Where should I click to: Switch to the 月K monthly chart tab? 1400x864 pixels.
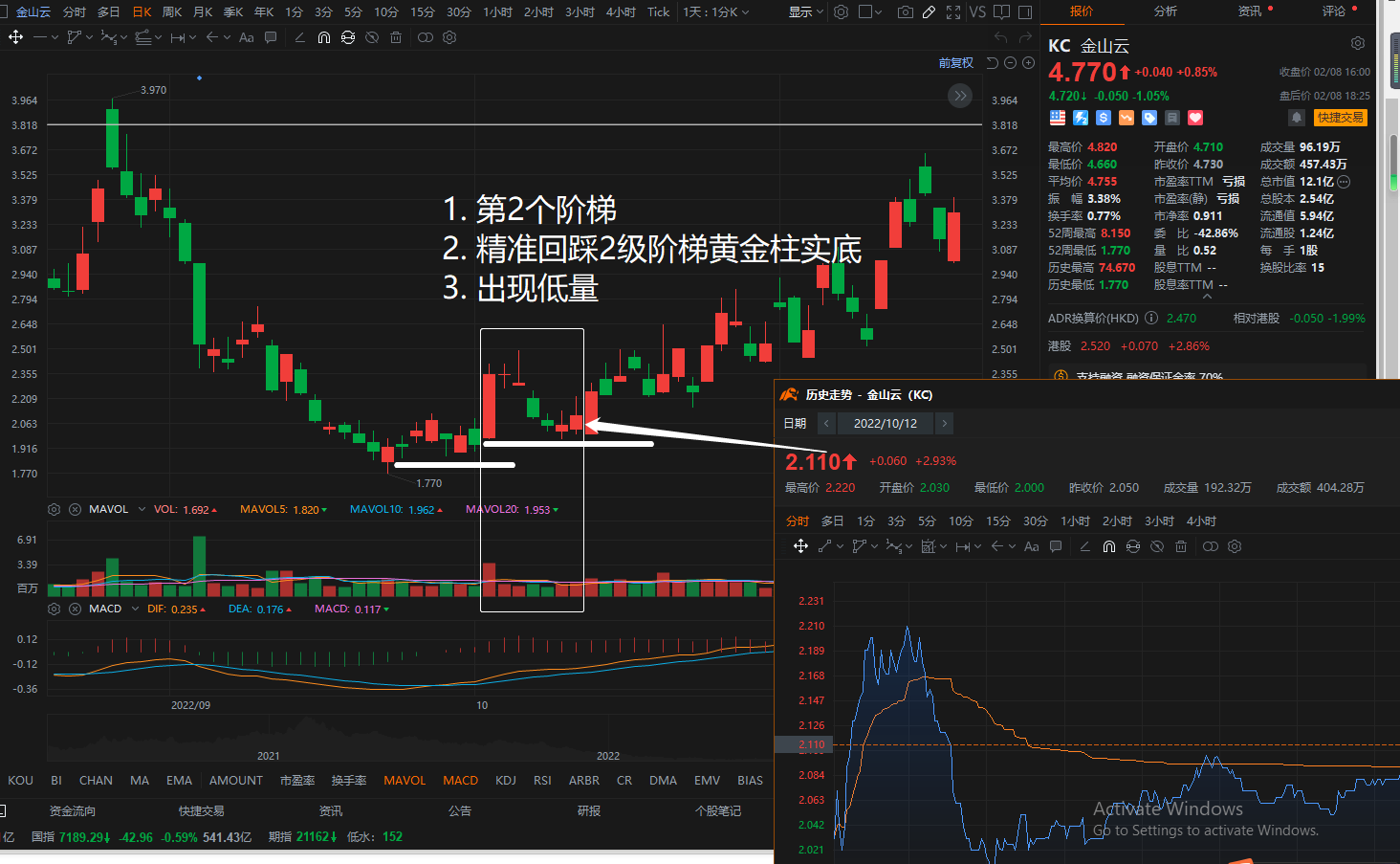203,12
